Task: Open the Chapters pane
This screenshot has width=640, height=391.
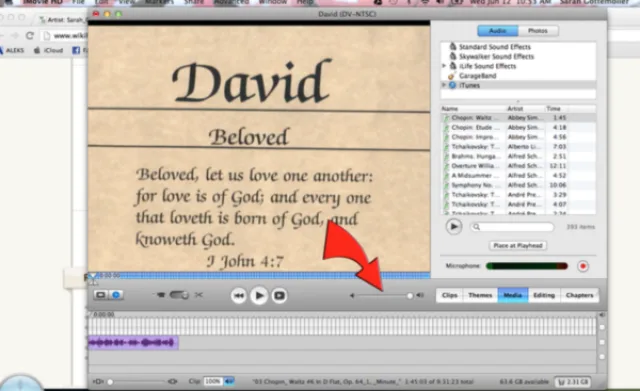Action: [579, 295]
